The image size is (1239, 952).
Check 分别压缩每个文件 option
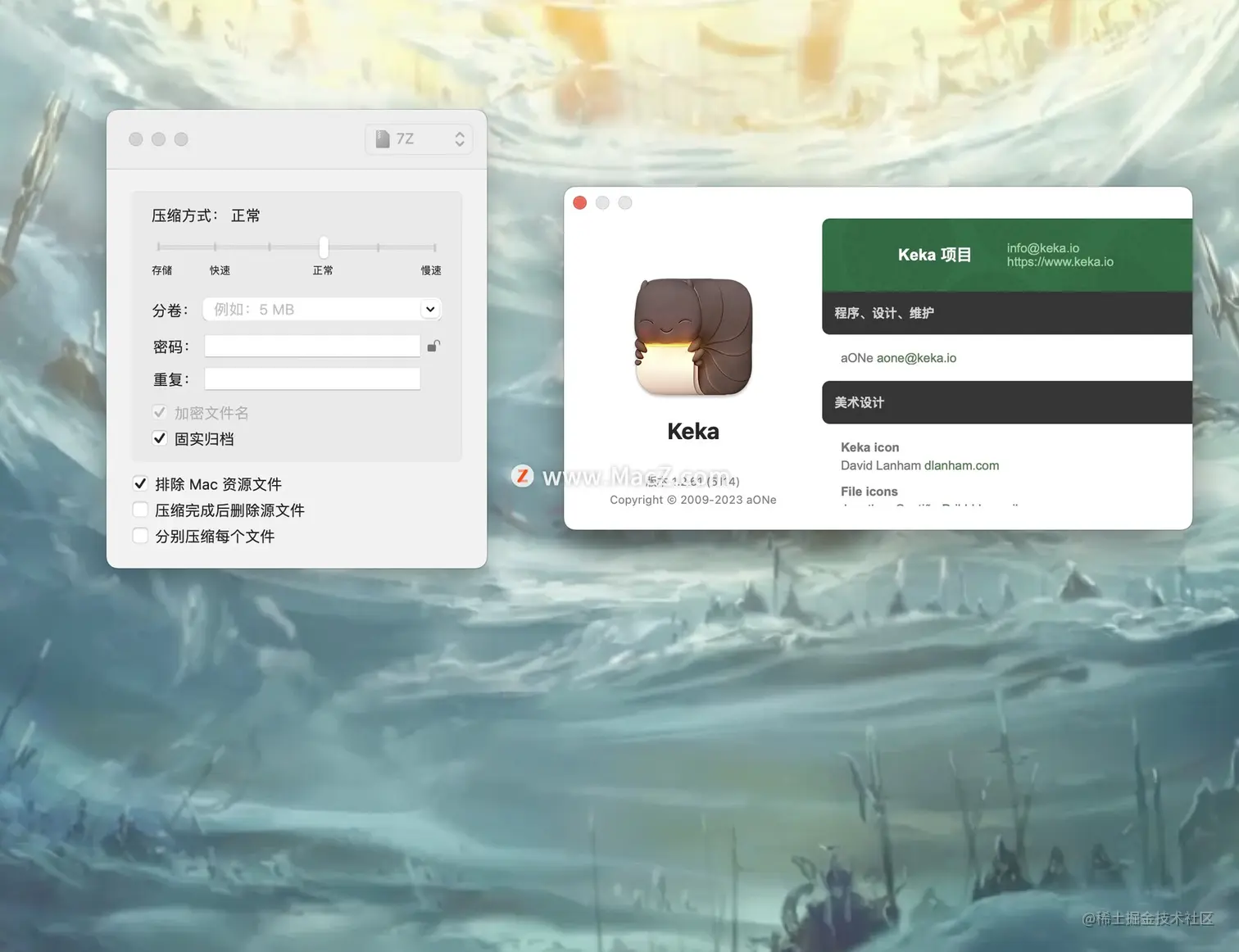pos(140,535)
